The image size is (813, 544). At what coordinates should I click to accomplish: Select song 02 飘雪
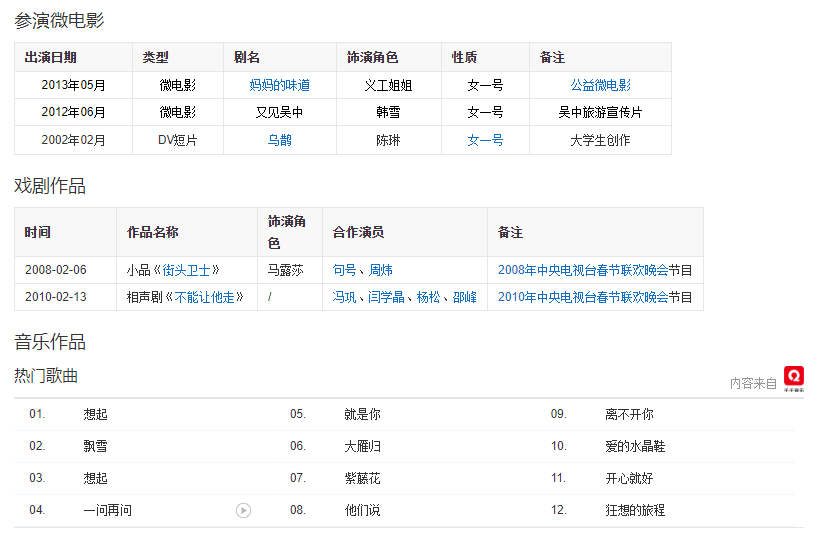[x=95, y=446]
